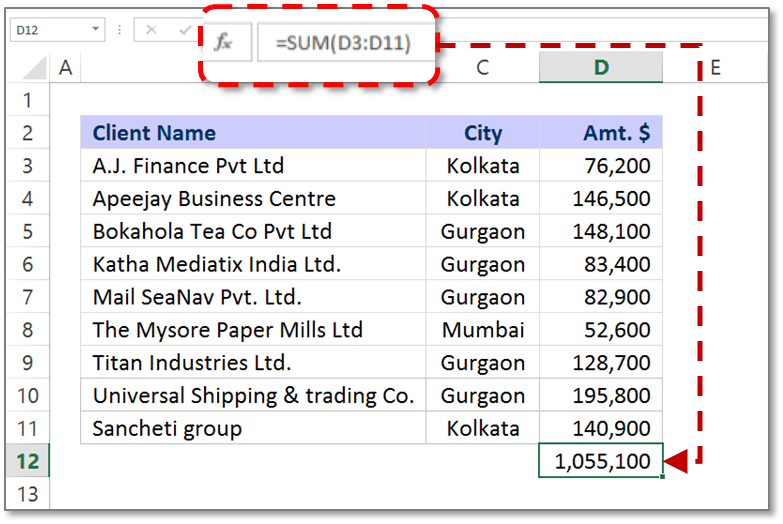Click amount cell 140,900
This screenshot has width=783, height=524.
tap(601, 428)
